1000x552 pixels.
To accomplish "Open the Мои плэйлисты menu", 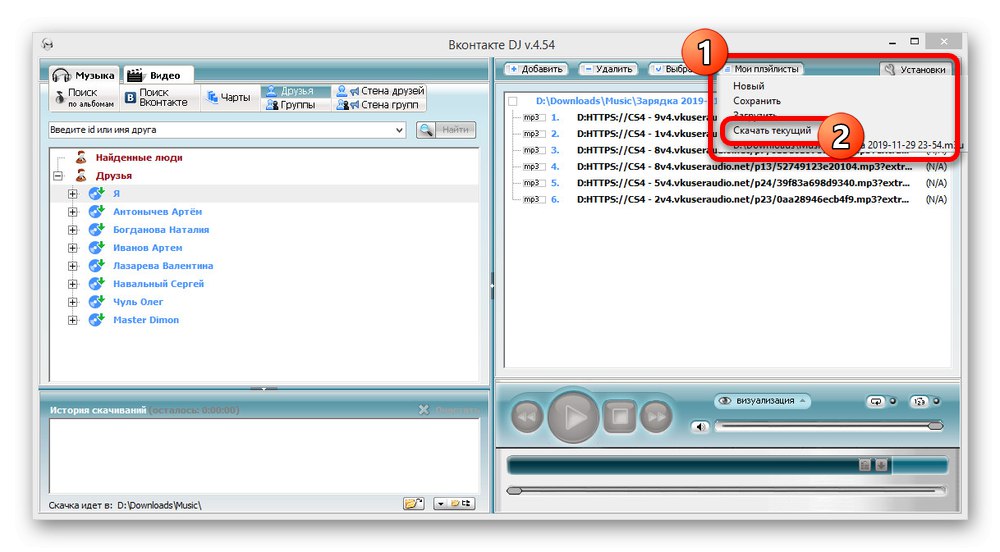I will (x=761, y=69).
